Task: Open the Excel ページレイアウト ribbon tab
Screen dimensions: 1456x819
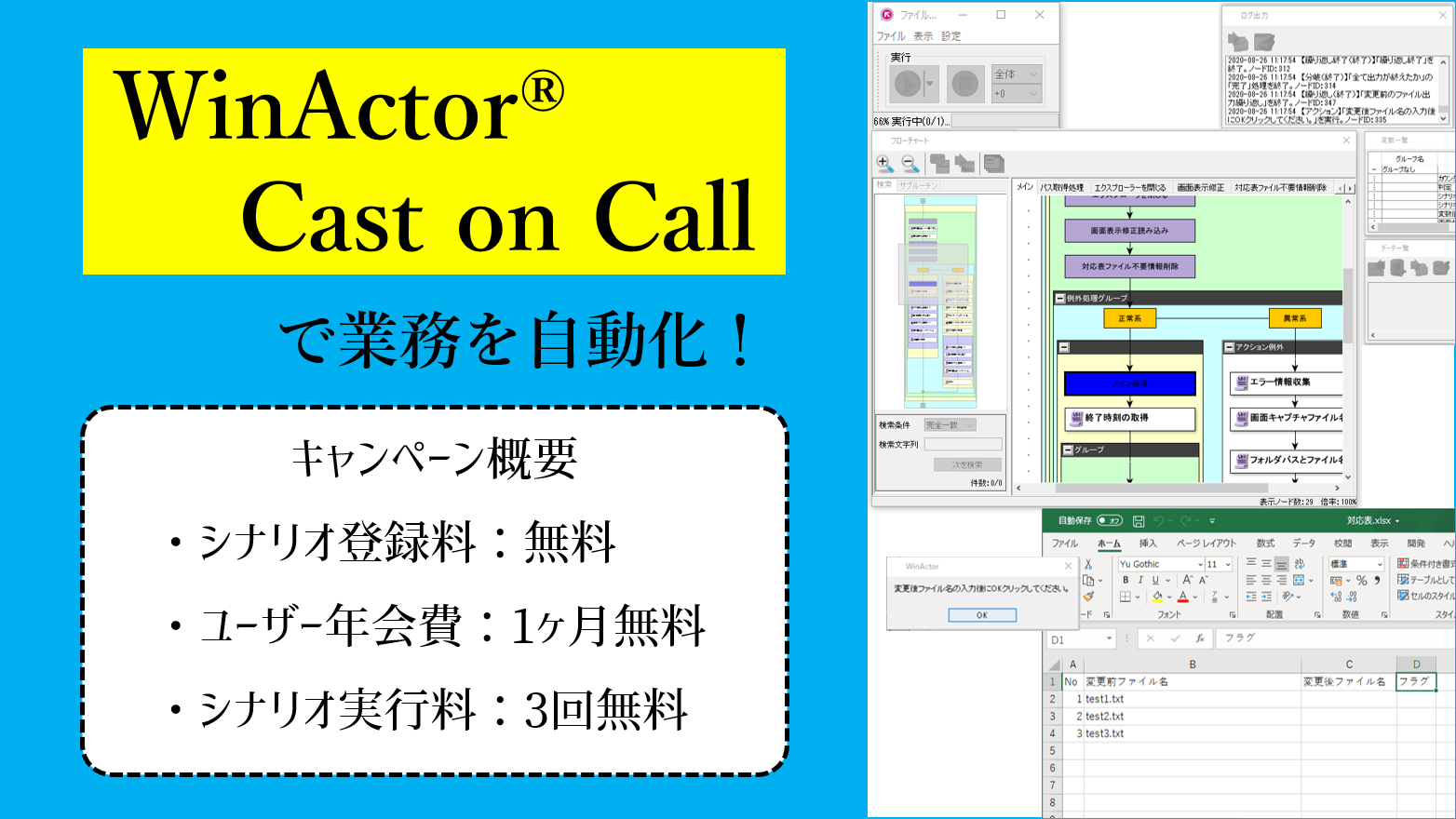Action: pyautogui.click(x=1207, y=544)
